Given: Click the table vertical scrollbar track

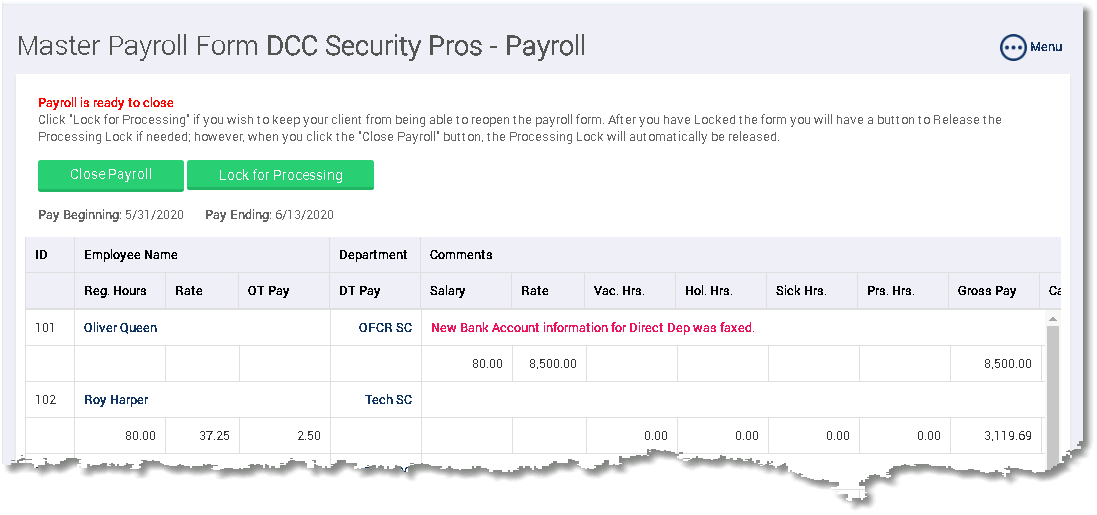Looking at the screenshot, I should coord(1053,392).
